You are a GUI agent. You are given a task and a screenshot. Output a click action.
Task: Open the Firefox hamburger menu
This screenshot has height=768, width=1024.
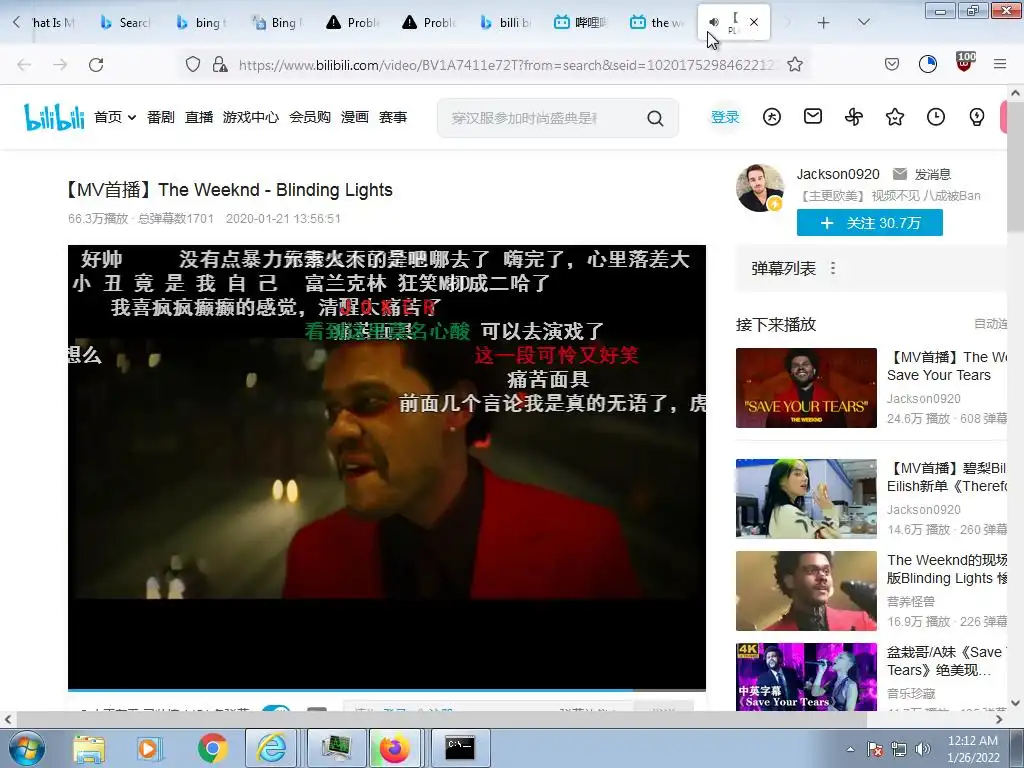(x=1000, y=64)
